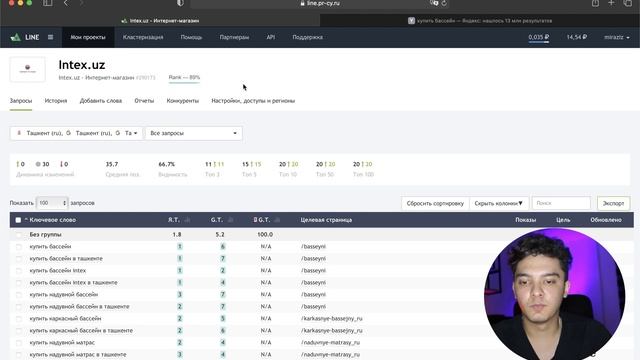Click the shield privacy report icon

[180, 3]
